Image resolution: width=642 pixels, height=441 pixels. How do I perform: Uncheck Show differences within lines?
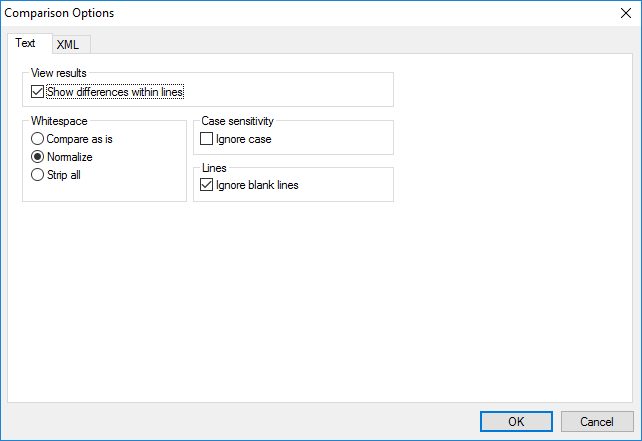38,92
